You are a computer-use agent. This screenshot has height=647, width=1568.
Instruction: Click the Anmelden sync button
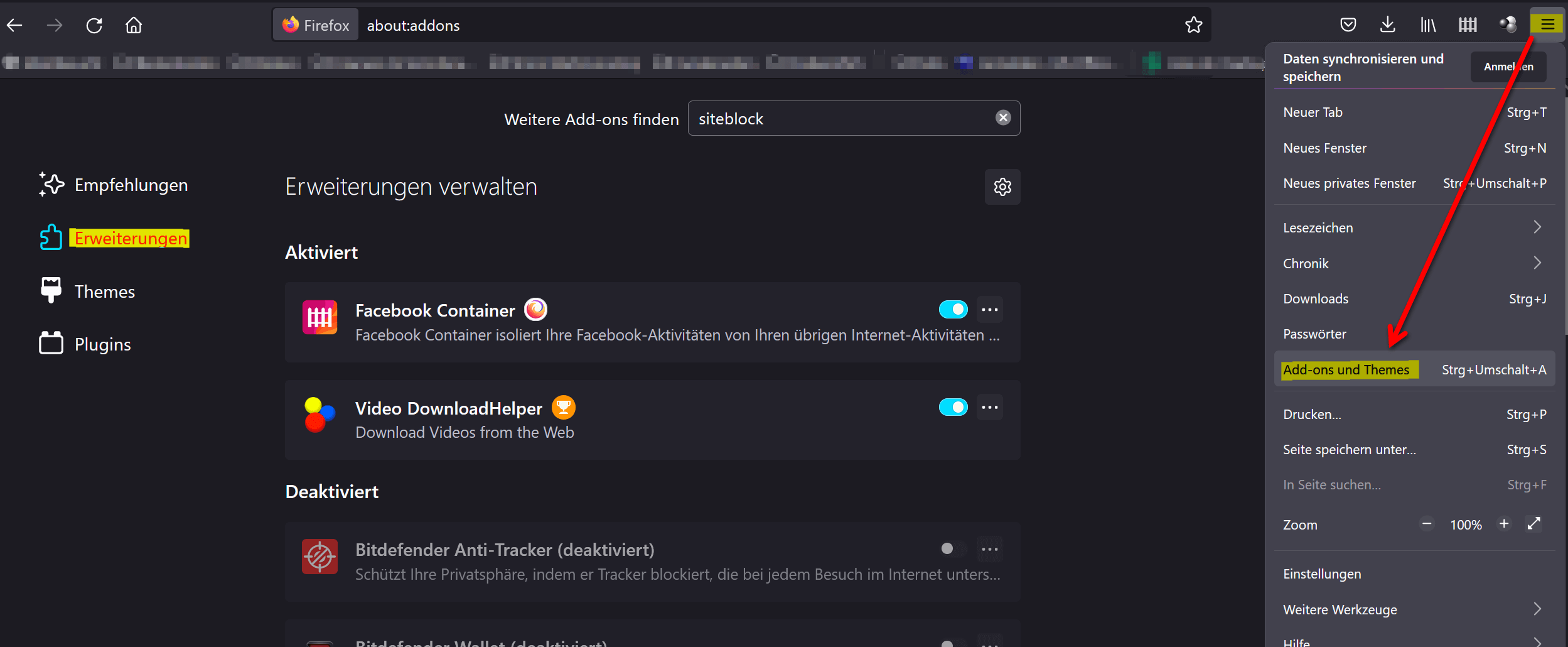tap(1508, 67)
